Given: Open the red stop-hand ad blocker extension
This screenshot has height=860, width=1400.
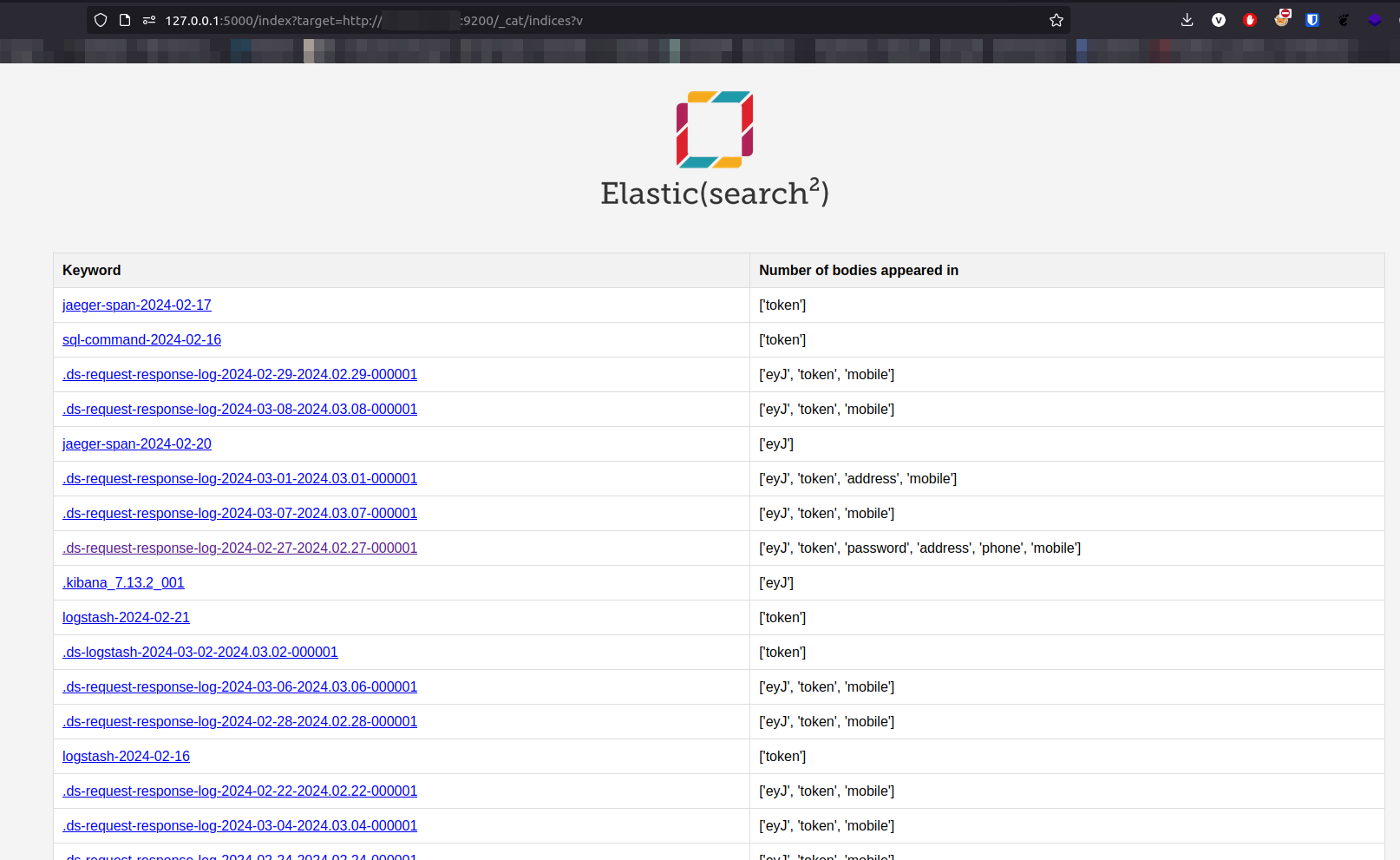Looking at the screenshot, I should coord(1250,20).
